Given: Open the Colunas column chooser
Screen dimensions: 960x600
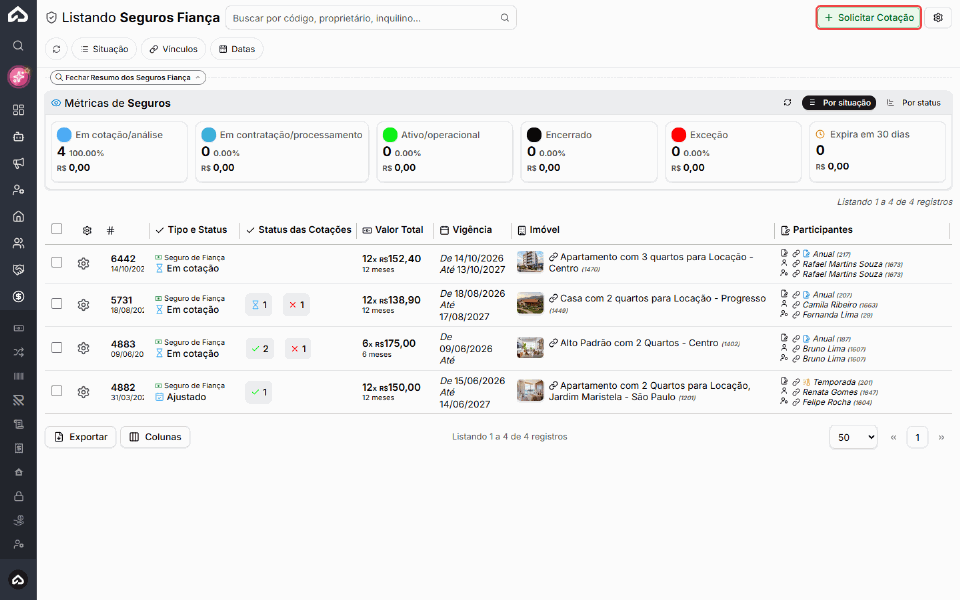Looking at the screenshot, I should [156, 437].
